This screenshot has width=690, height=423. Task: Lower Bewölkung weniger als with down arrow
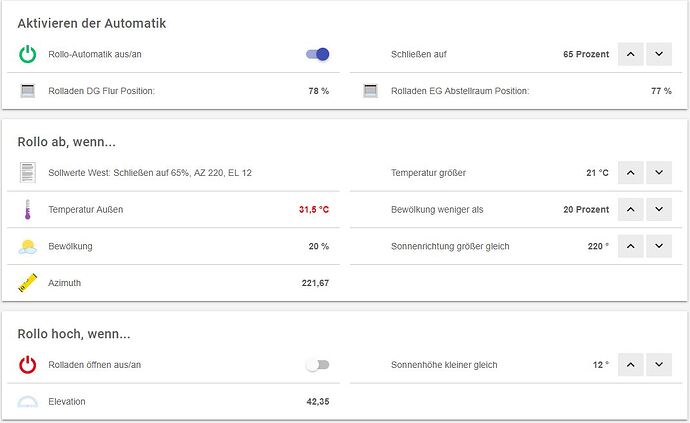pyautogui.click(x=659, y=210)
